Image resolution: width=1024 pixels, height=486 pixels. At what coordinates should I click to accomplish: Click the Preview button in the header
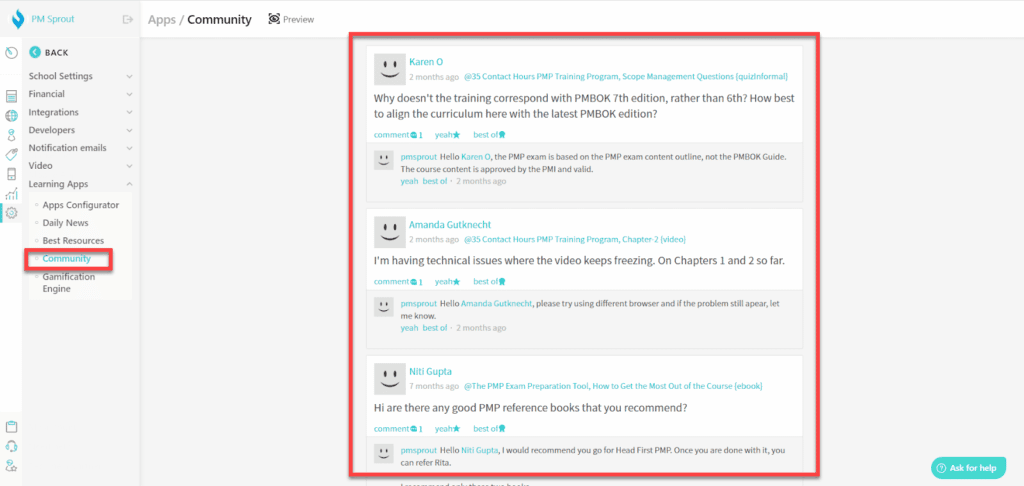291,20
